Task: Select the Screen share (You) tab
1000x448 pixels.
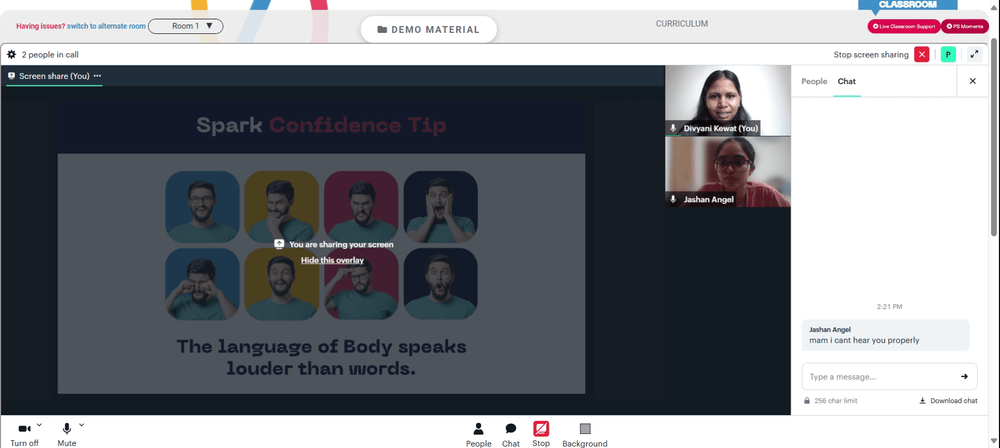Action: (54, 75)
